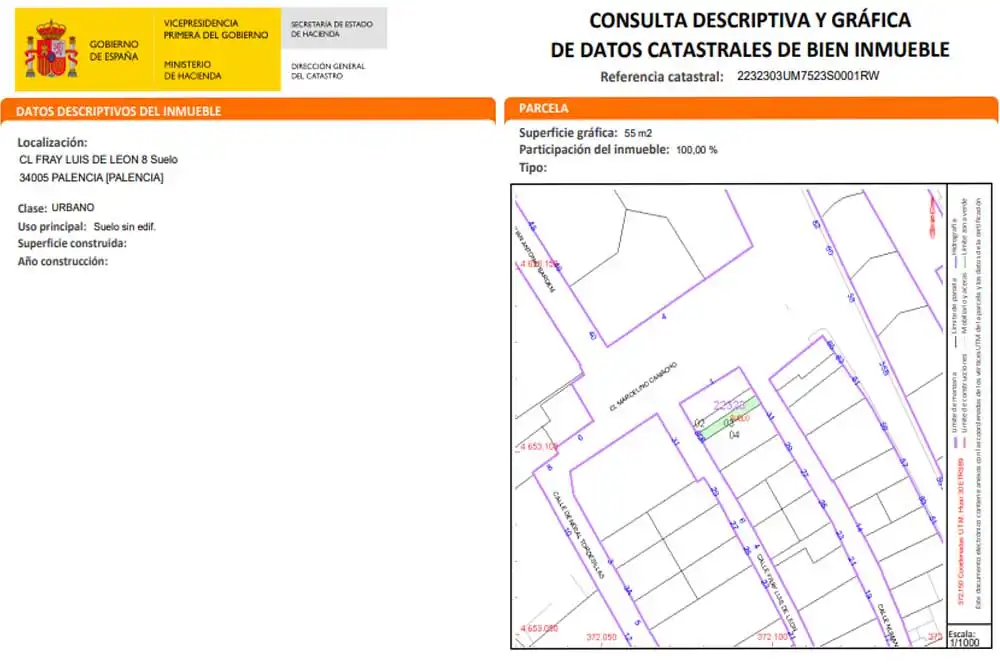
Task: Click the map legend strip beside the map
Action: 969,404
